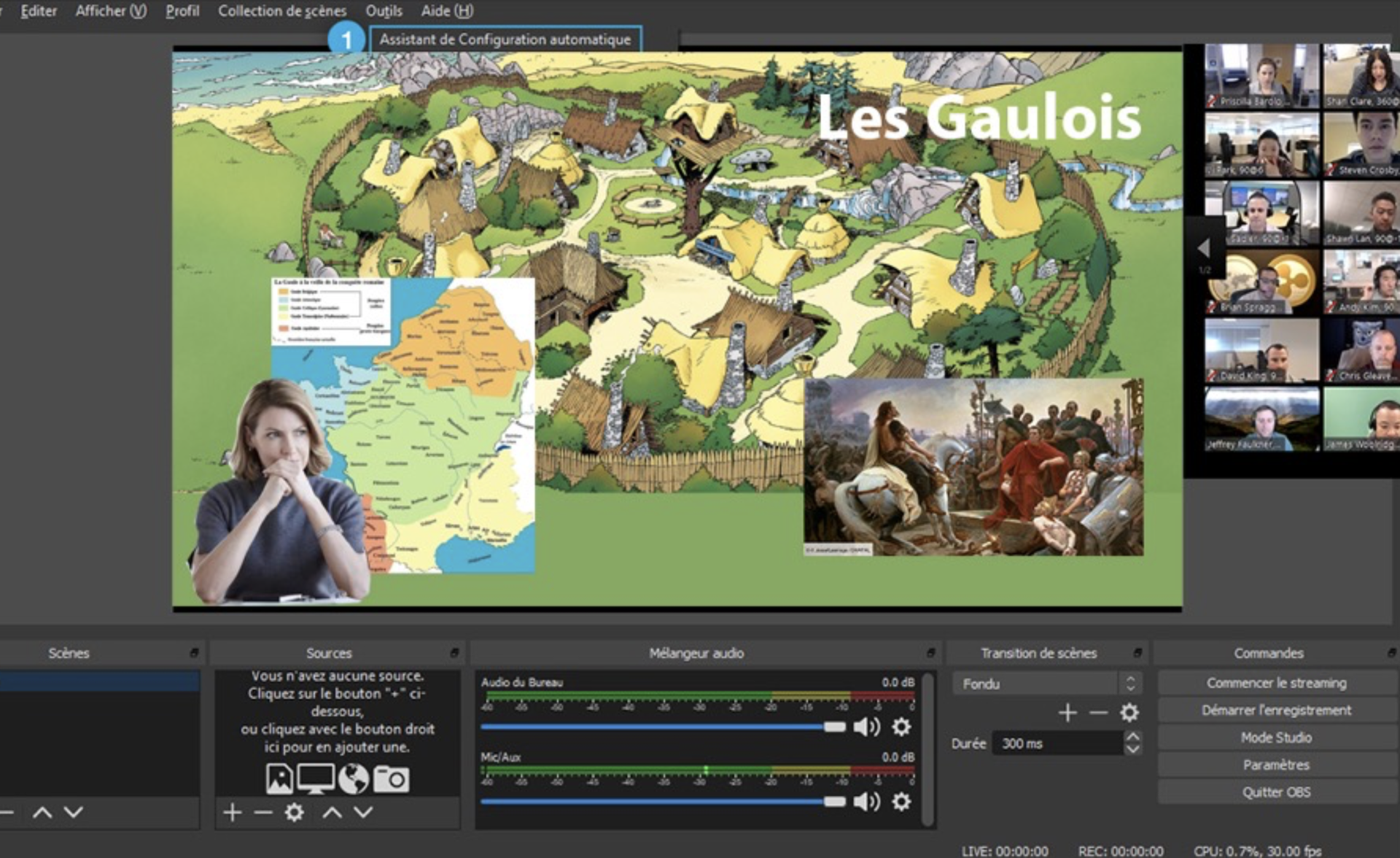
Task: Select Steven Crosby's video tile
Action: click(1361, 144)
